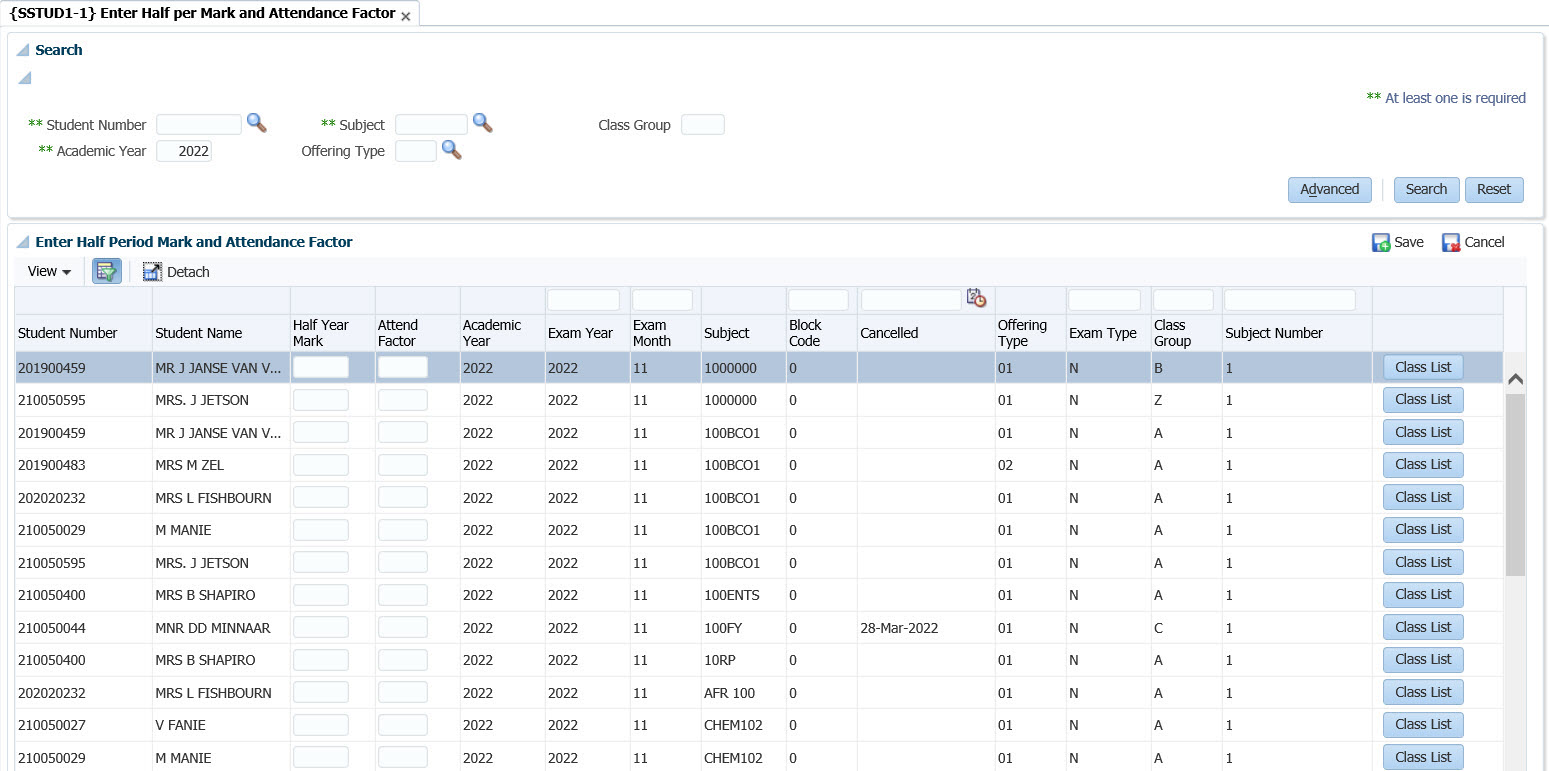Open Class List for MRS M ZEL
Screen dimensions: 1549x771
[x=1422, y=465]
